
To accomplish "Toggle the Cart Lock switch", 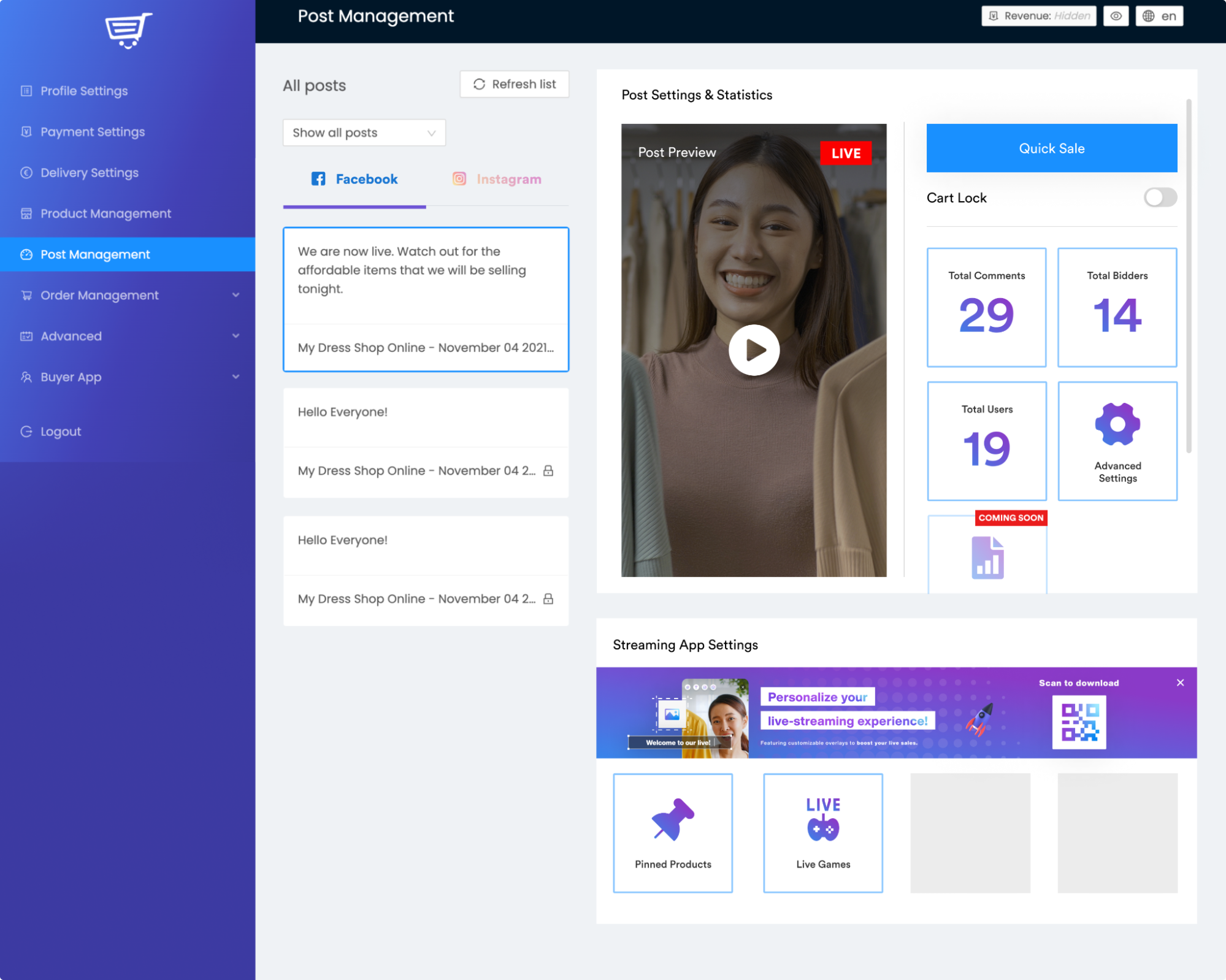I will tap(1159, 197).
